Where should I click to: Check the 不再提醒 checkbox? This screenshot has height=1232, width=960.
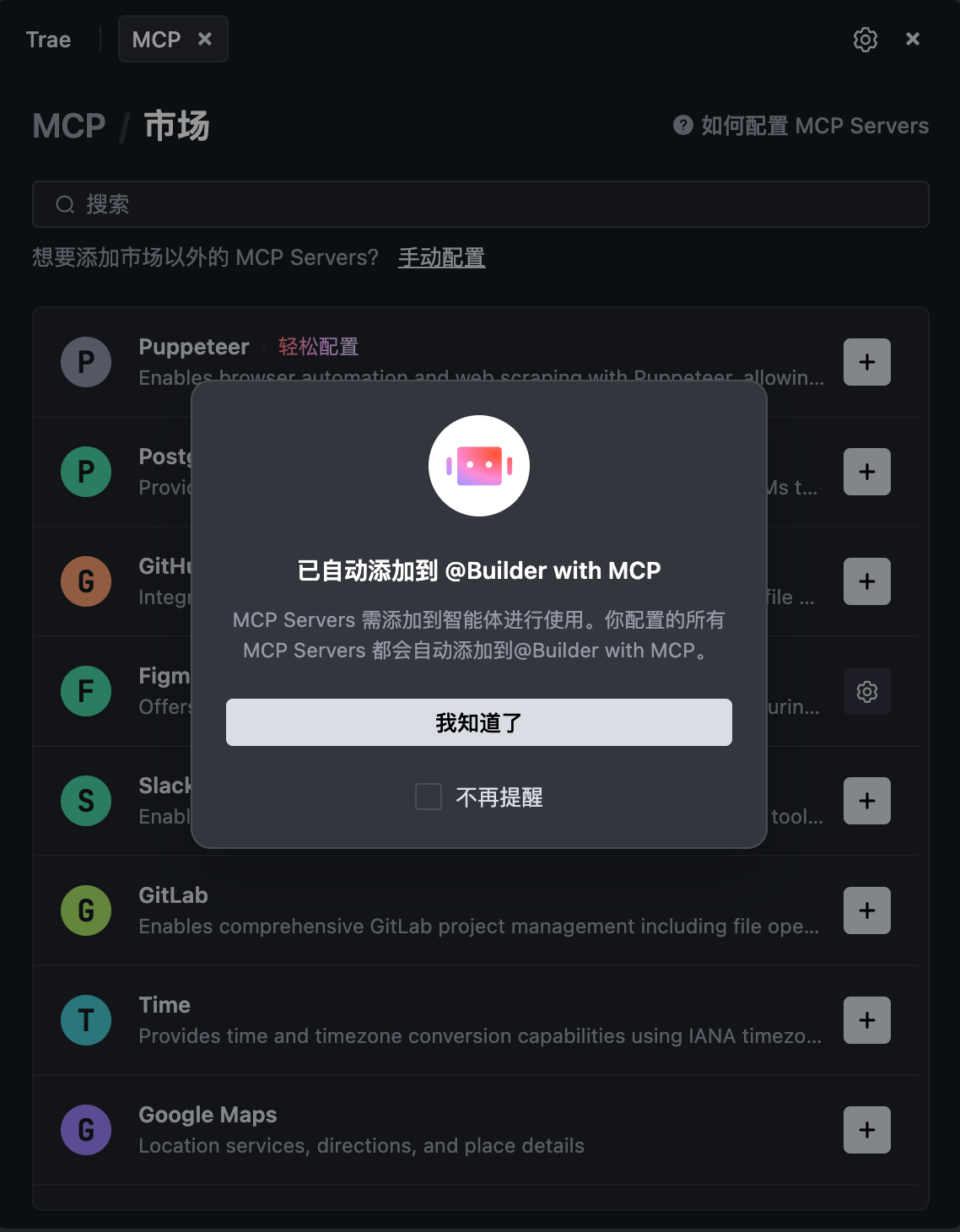(x=429, y=797)
